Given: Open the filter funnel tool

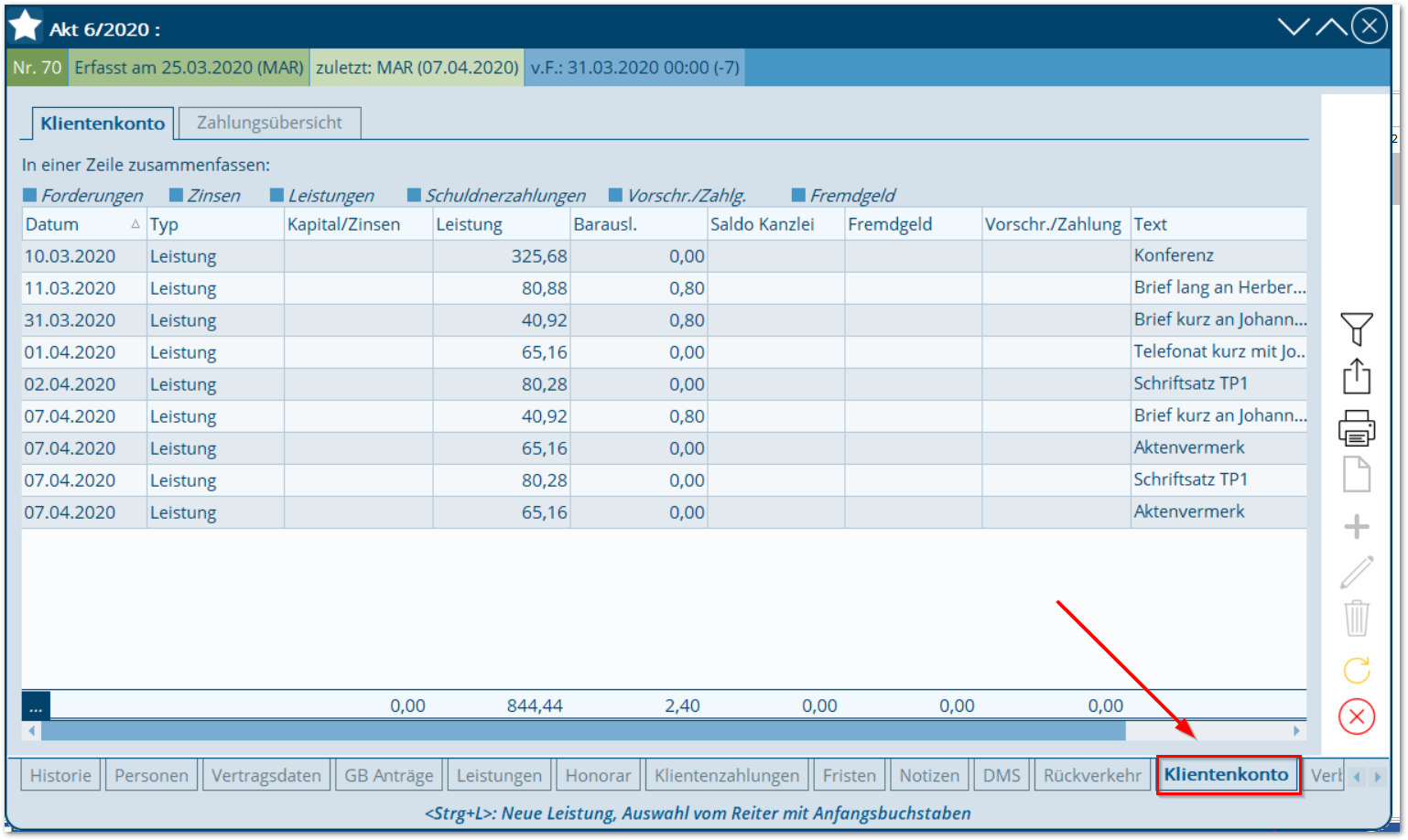Looking at the screenshot, I should pos(1356,328).
